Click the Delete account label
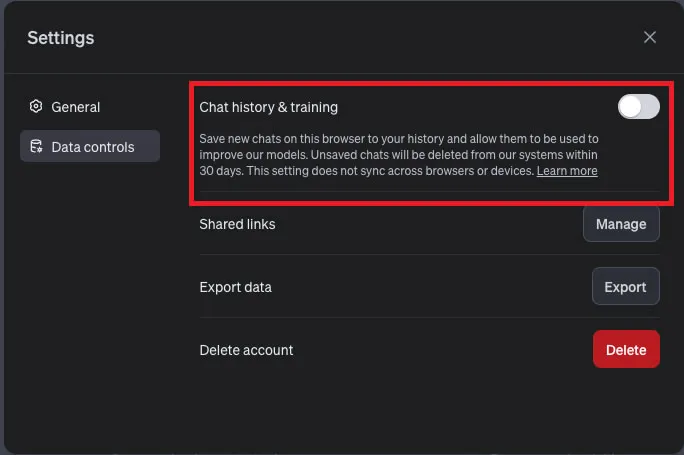684x455 pixels. point(246,350)
